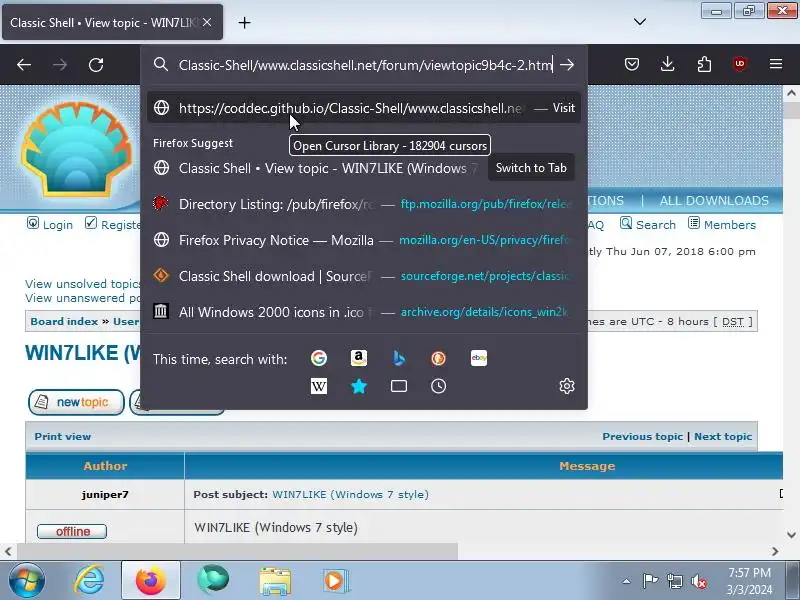Search with eBay this time
This screenshot has width=800, height=600.
point(479,358)
